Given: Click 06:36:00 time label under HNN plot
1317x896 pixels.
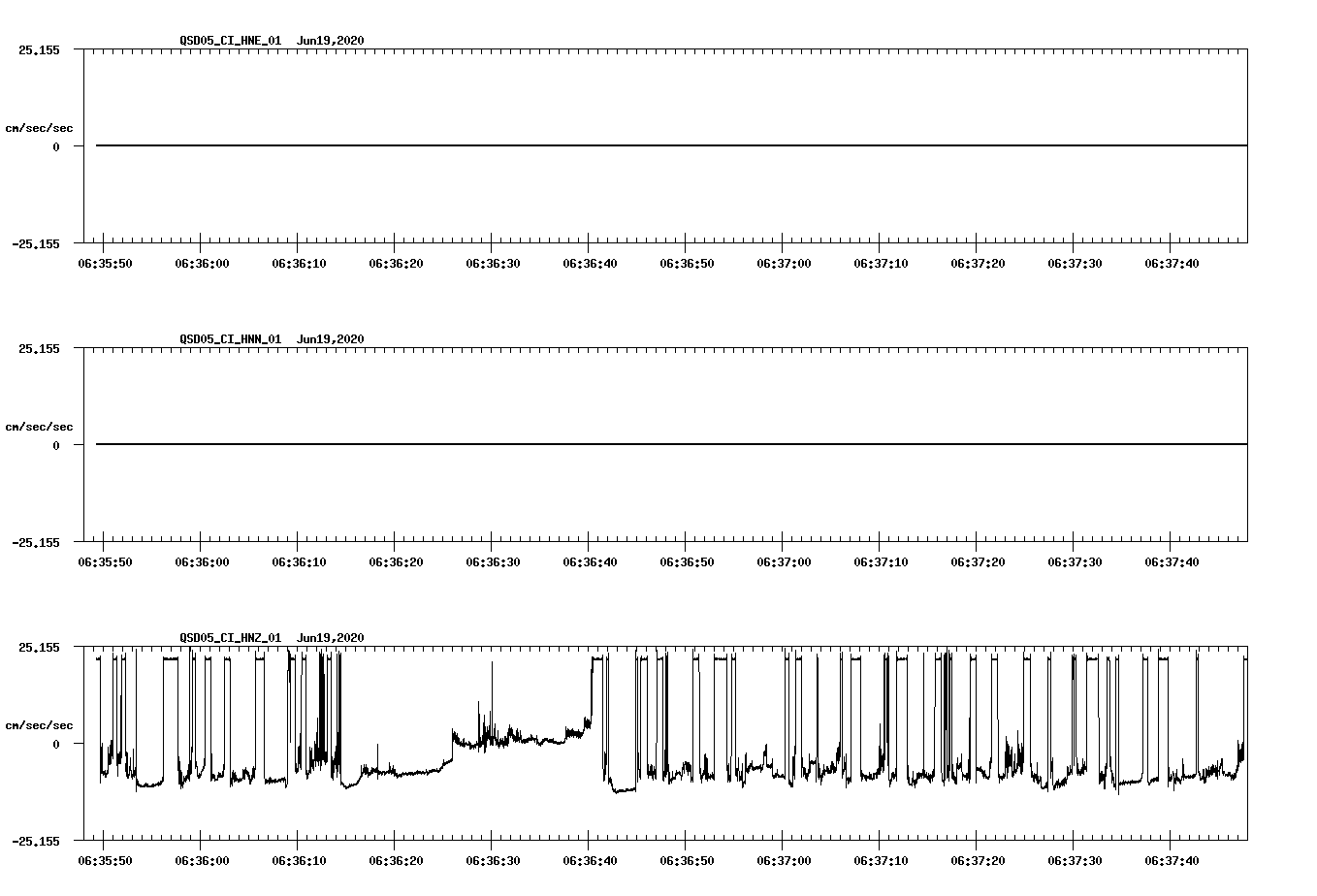Looking at the screenshot, I should pos(202,562).
